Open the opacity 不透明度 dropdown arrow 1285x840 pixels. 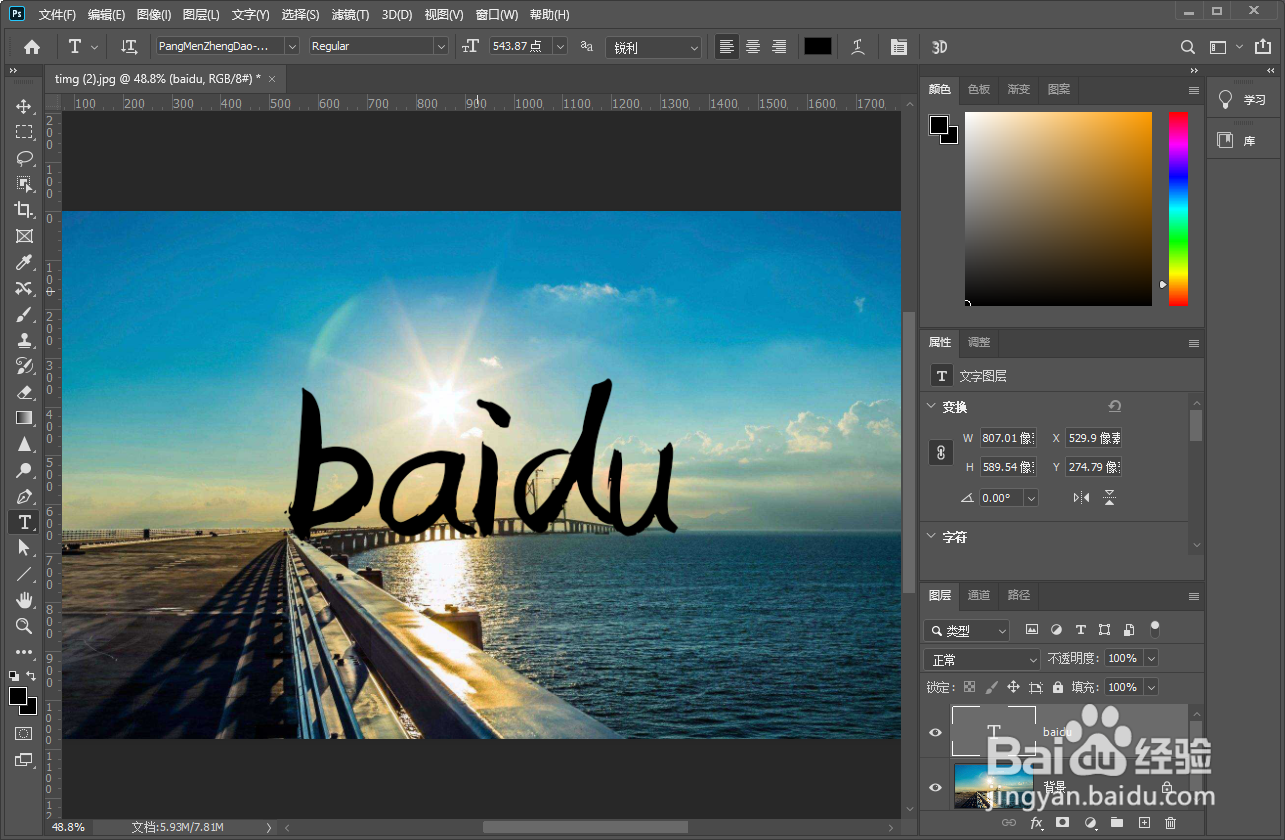1151,658
